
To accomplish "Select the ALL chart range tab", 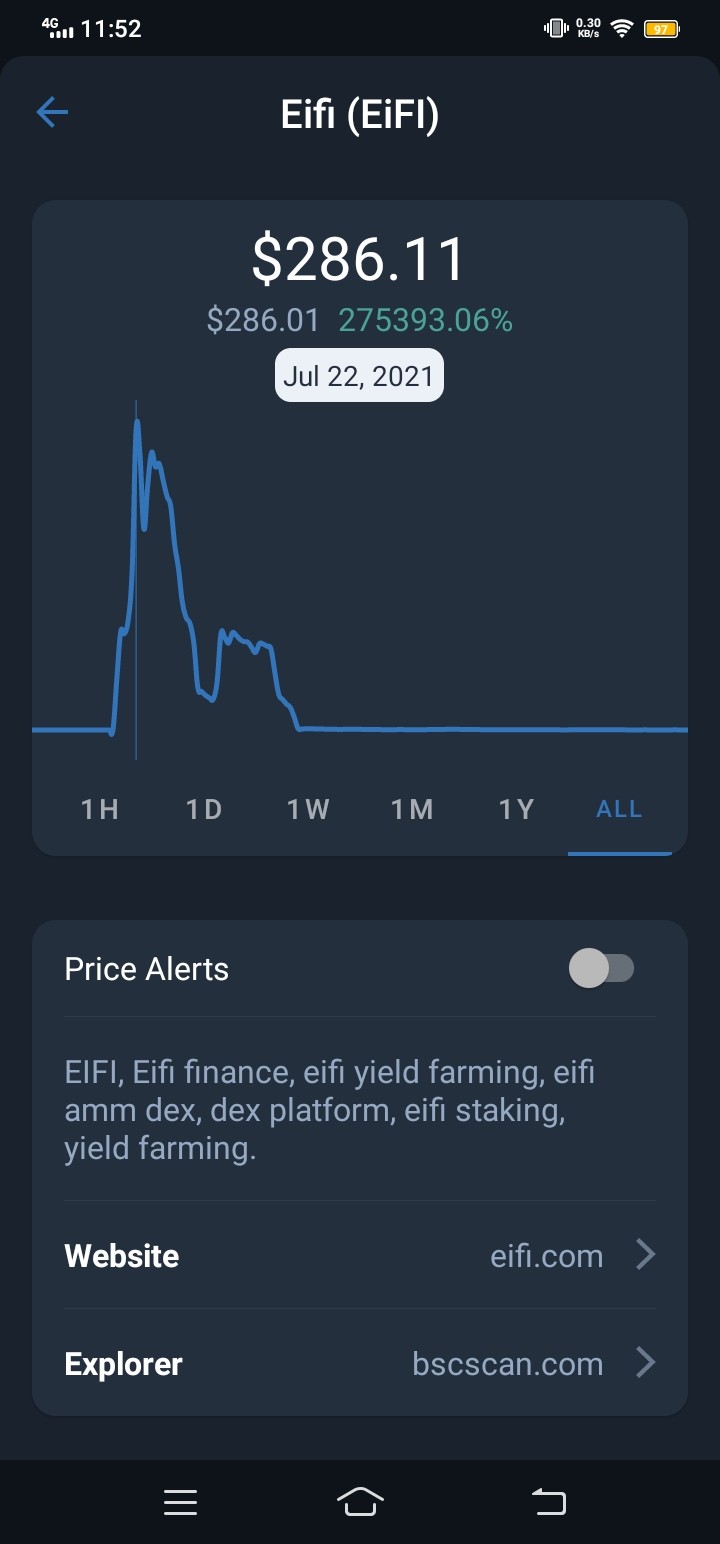I will (619, 809).
